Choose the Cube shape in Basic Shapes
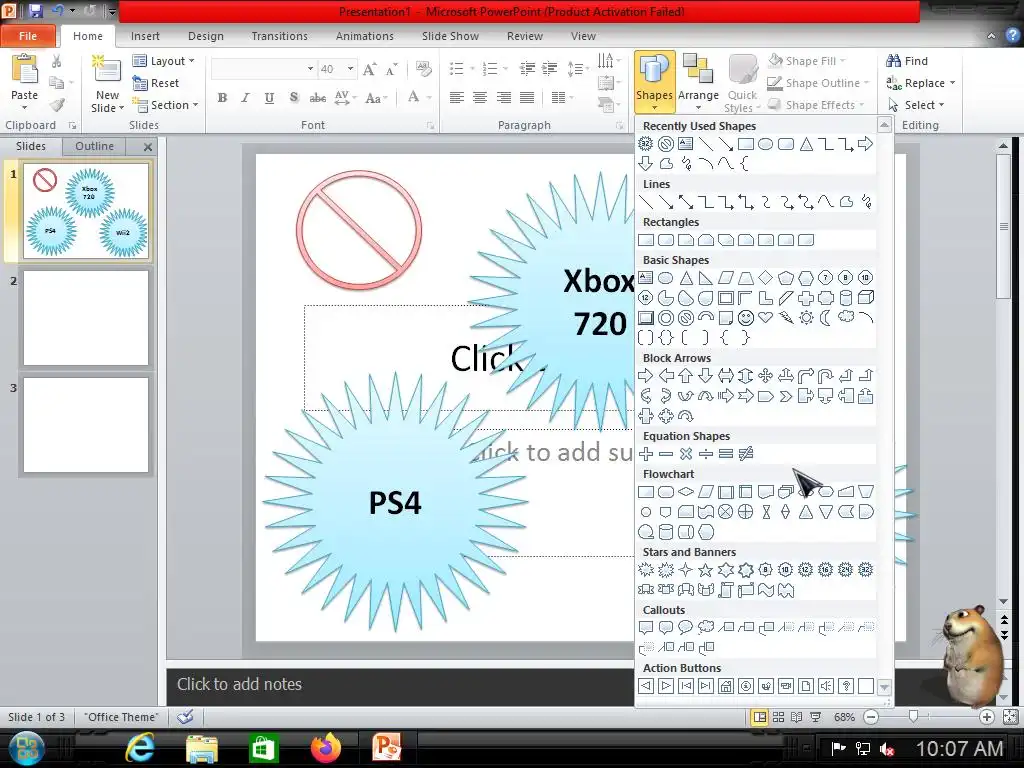 pyautogui.click(x=865, y=298)
